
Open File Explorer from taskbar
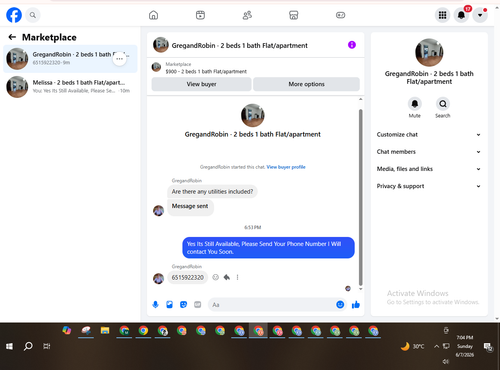[x=105, y=331]
